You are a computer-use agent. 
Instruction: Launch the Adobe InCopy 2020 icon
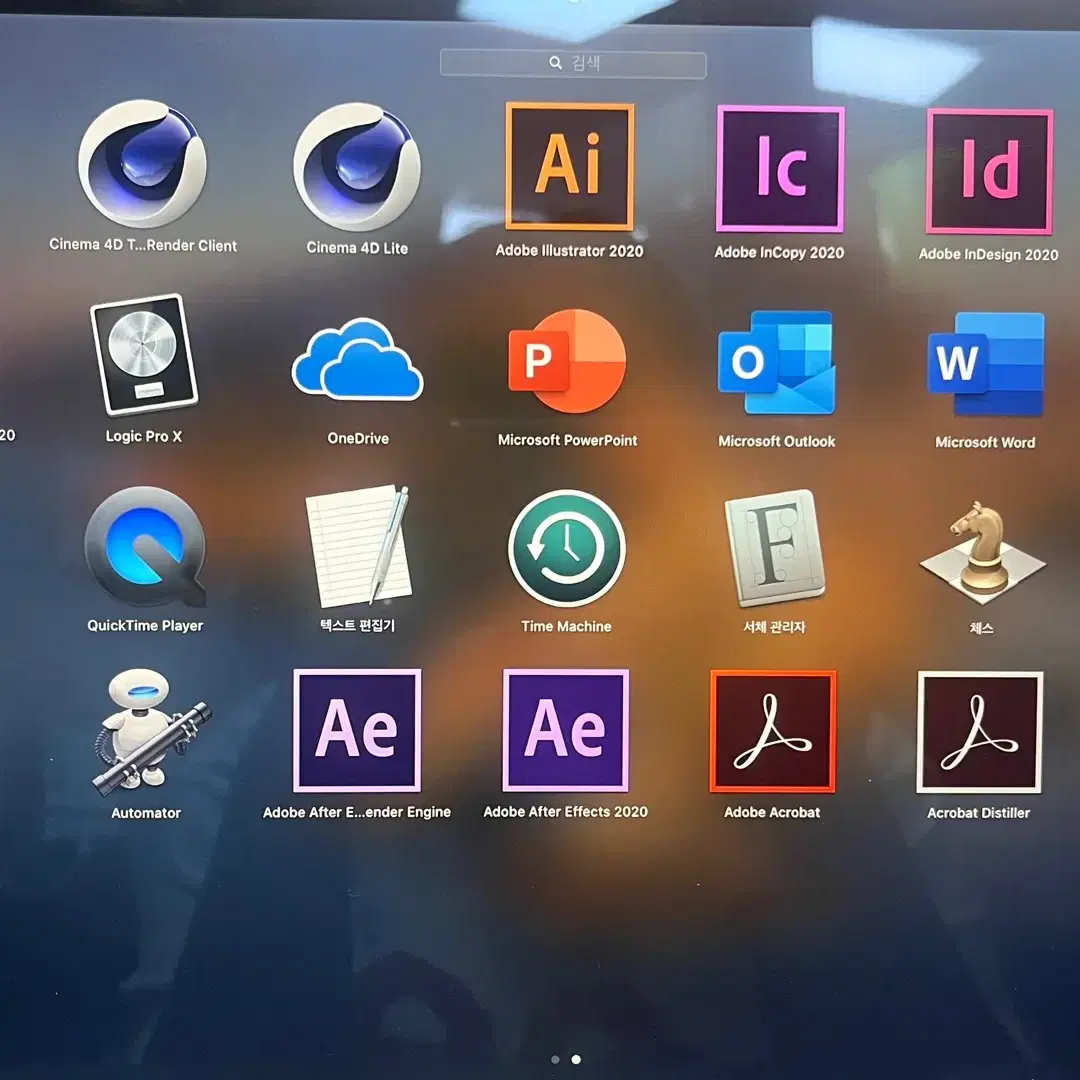click(780, 169)
